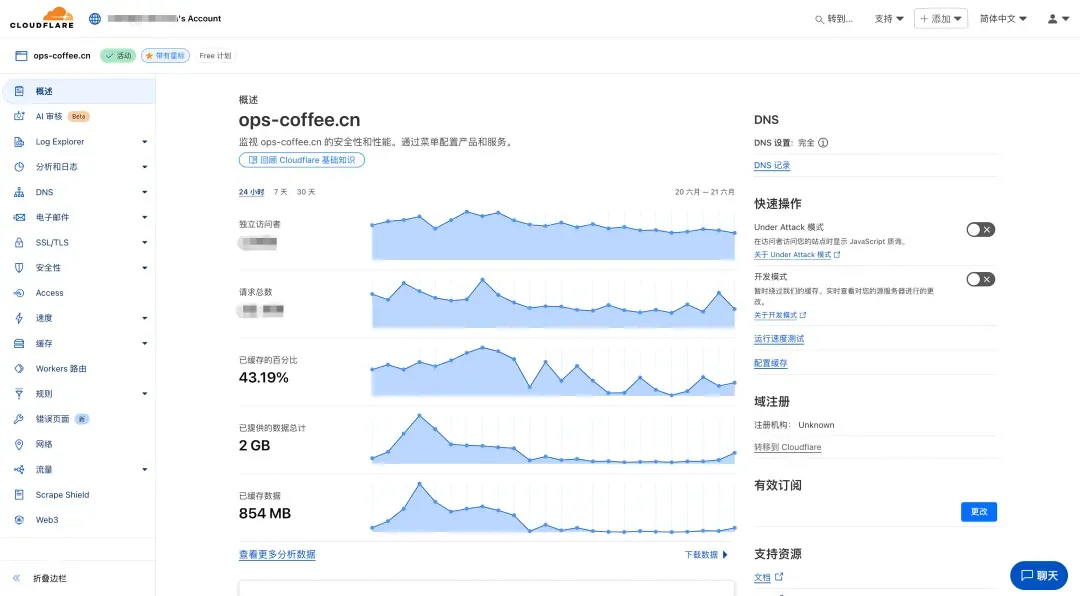This screenshot has width=1080, height=596.
Task: Click the 缓存 storage icon
Action: point(19,343)
